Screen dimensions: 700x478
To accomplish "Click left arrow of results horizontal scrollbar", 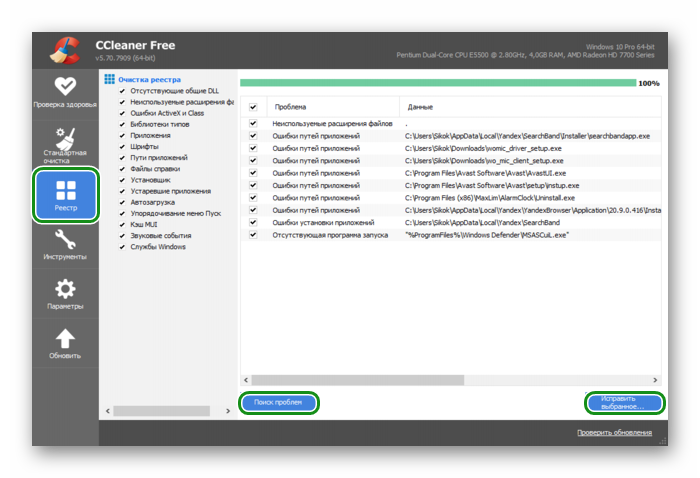I will click(246, 380).
